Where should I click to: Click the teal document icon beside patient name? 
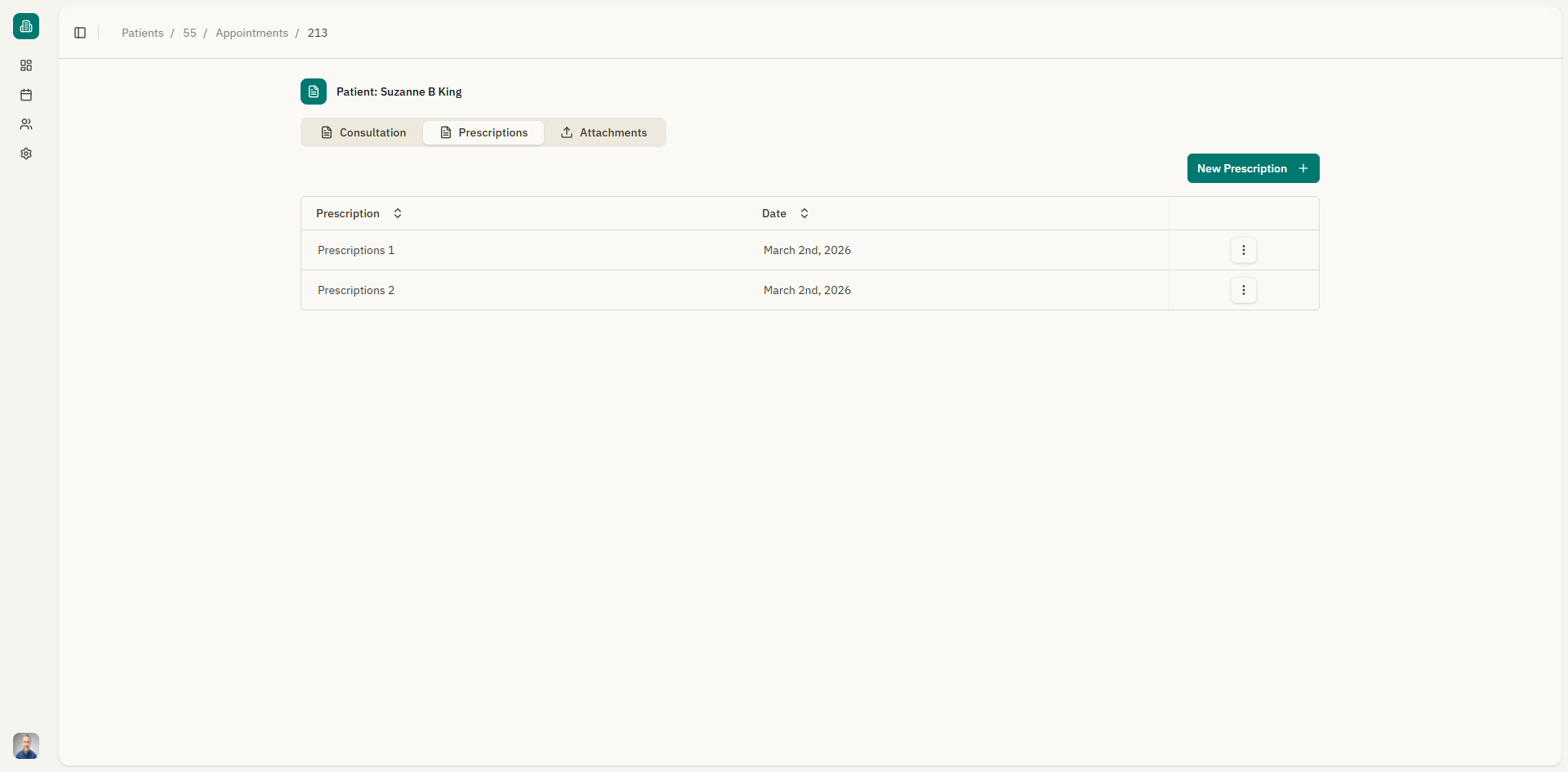pos(314,91)
